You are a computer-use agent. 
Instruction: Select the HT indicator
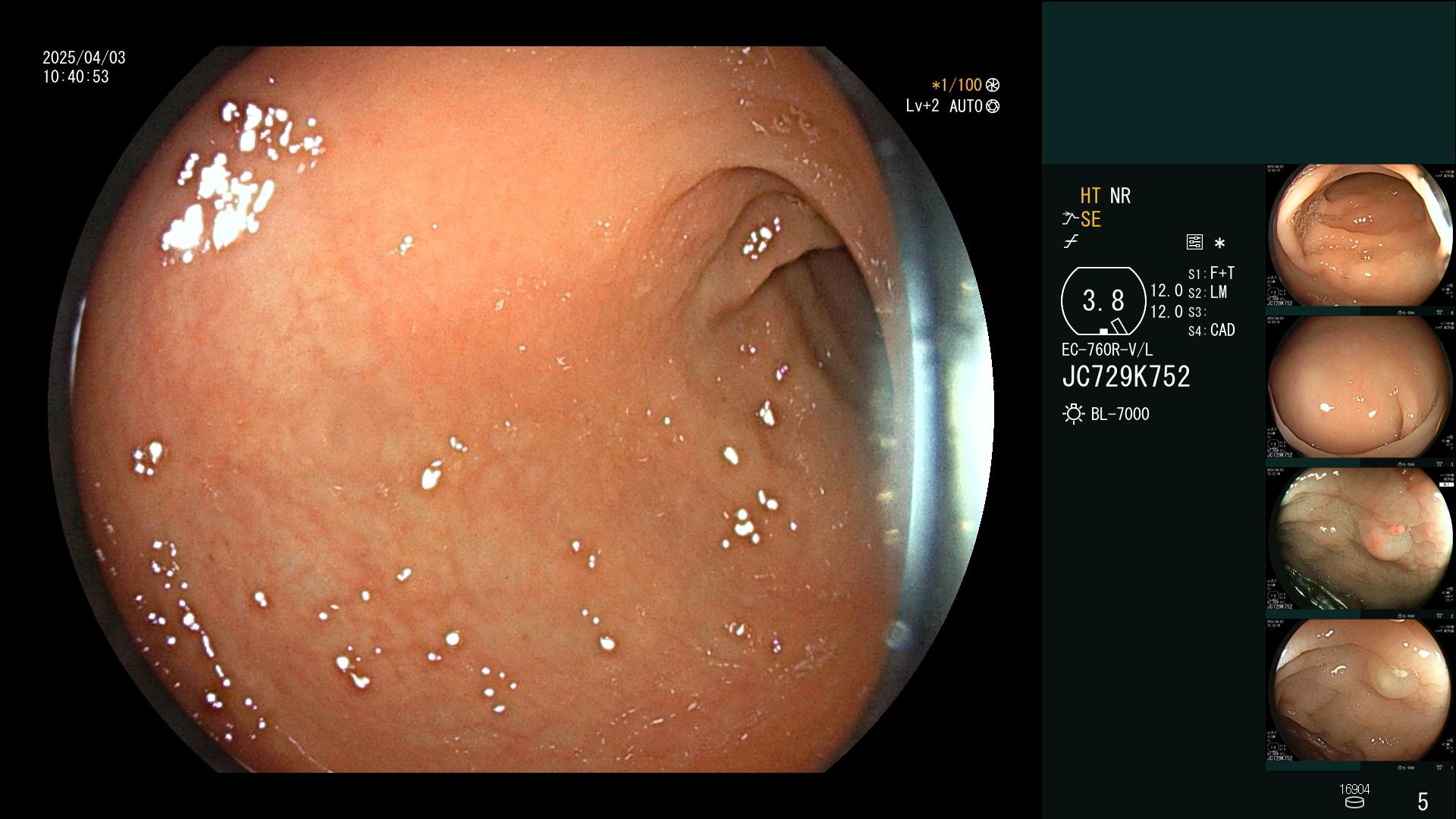1090,196
